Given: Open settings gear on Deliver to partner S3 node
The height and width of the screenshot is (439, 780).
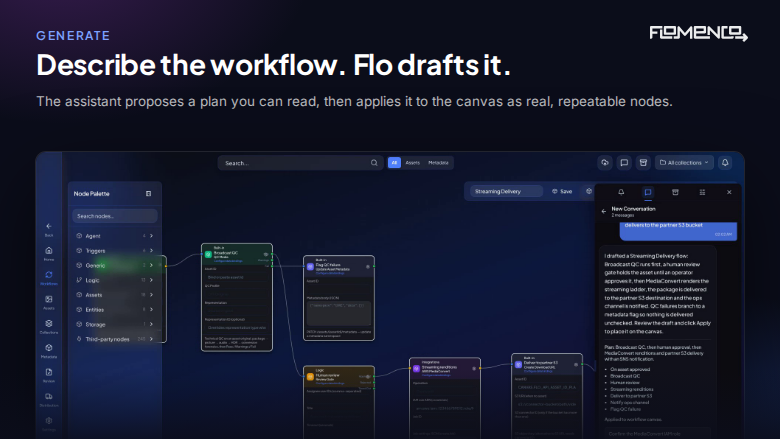Looking at the screenshot, I should click(576, 364).
